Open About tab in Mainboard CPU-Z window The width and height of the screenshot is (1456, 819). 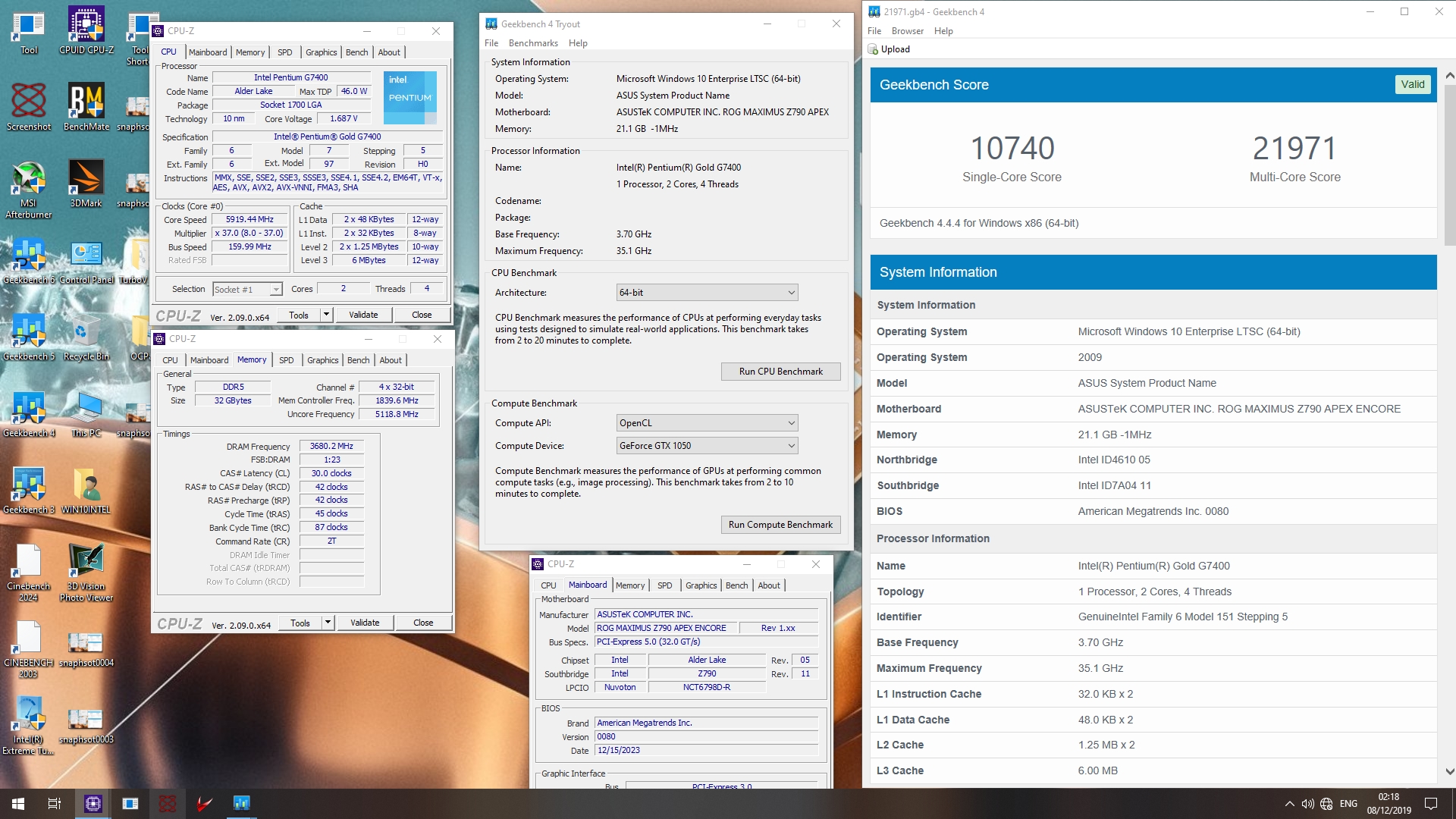pos(769,585)
